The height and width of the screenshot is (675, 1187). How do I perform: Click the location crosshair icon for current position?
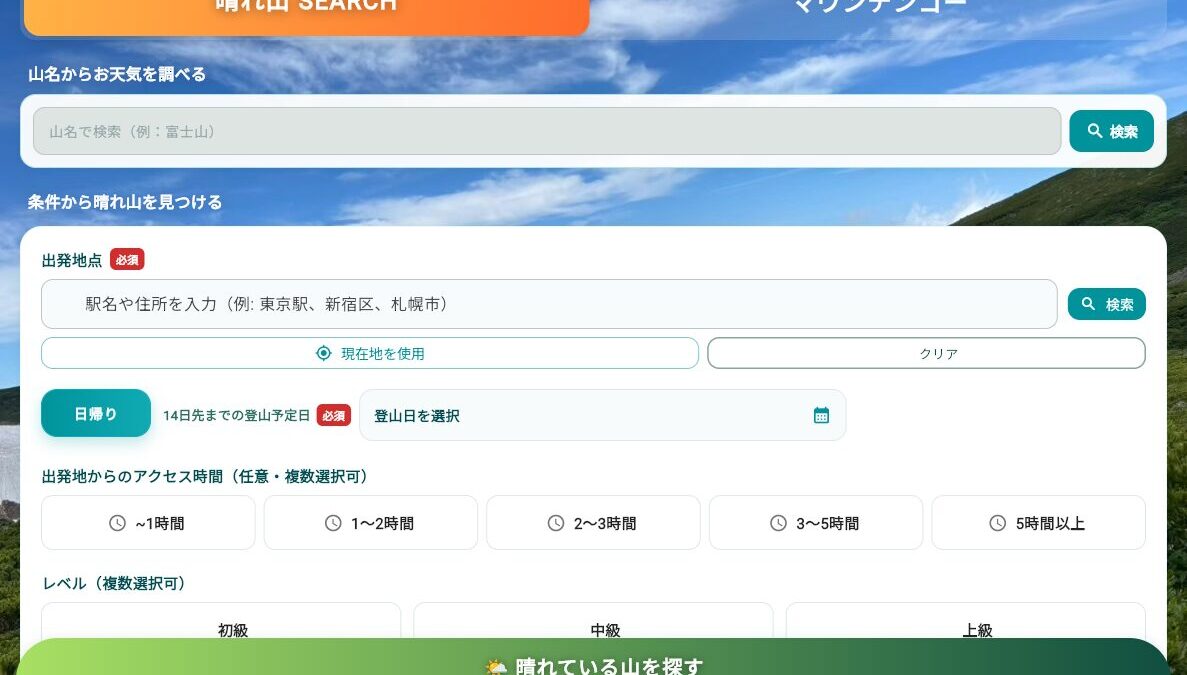pyautogui.click(x=323, y=353)
